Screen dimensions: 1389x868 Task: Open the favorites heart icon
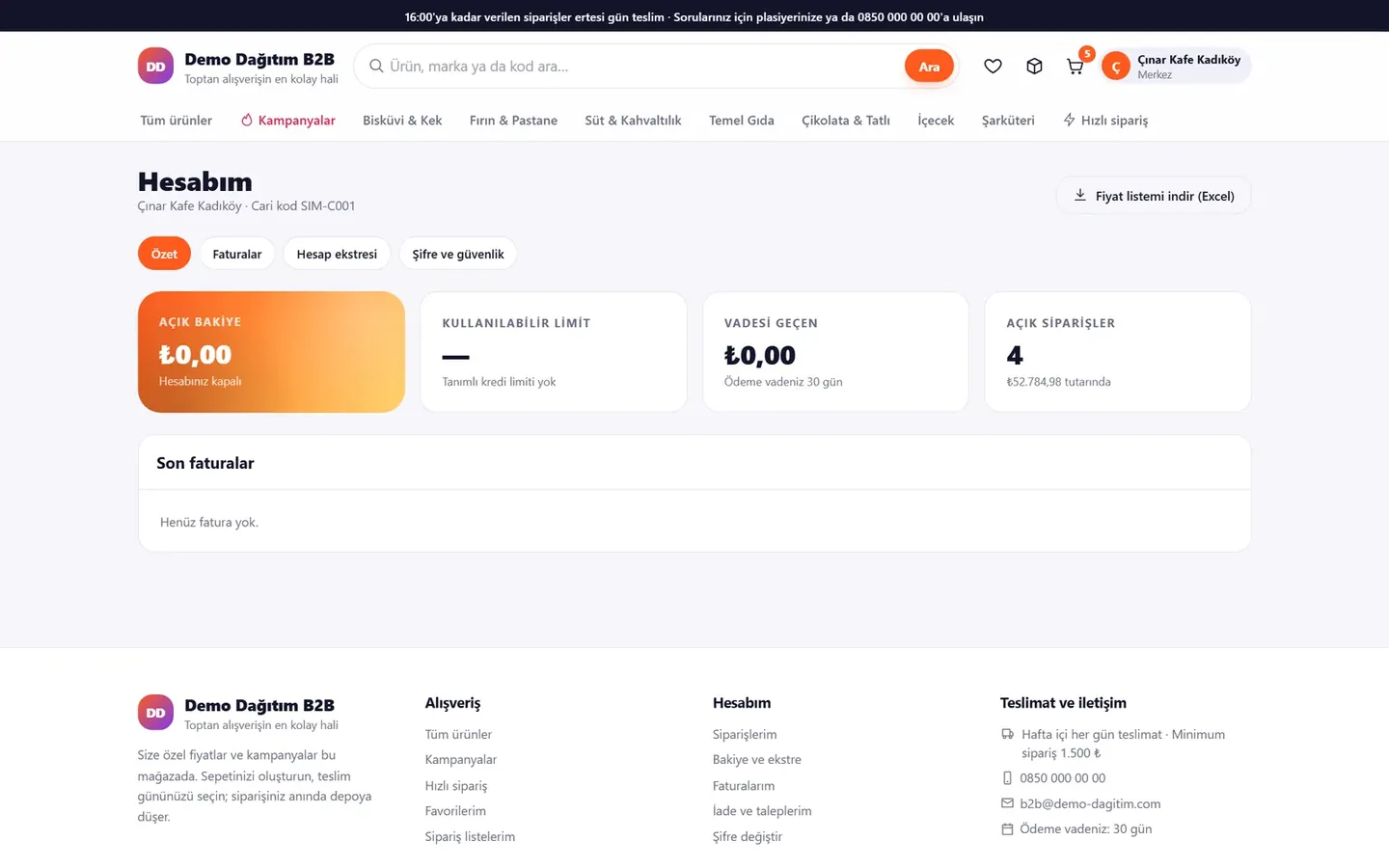tap(993, 66)
